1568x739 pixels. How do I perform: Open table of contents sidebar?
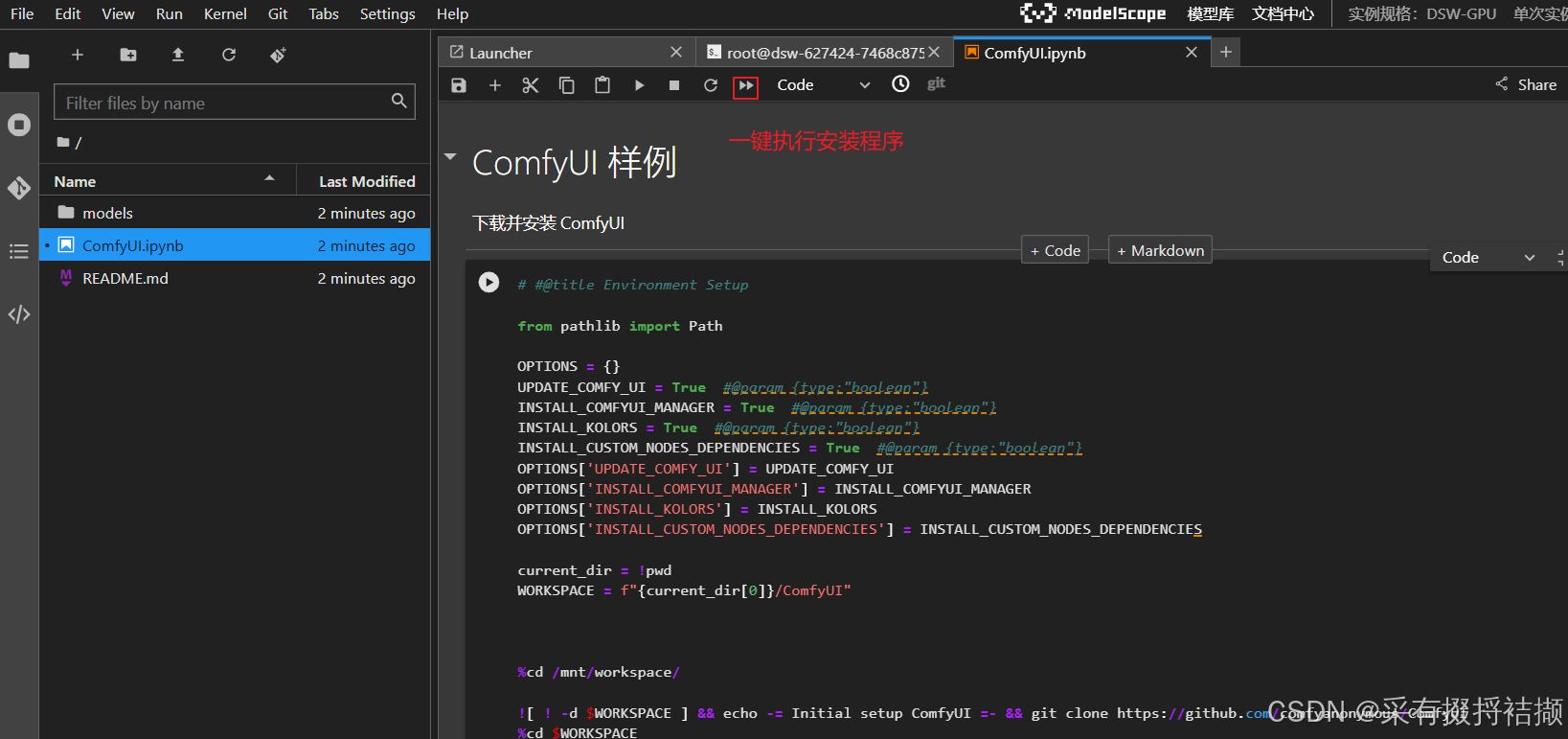point(19,251)
